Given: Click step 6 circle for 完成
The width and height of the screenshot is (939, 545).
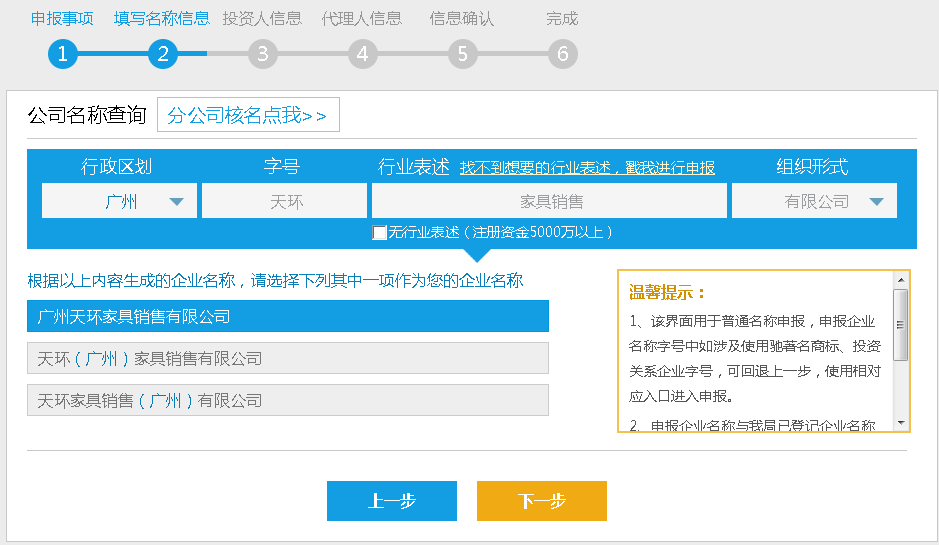Looking at the screenshot, I should pos(562,54).
